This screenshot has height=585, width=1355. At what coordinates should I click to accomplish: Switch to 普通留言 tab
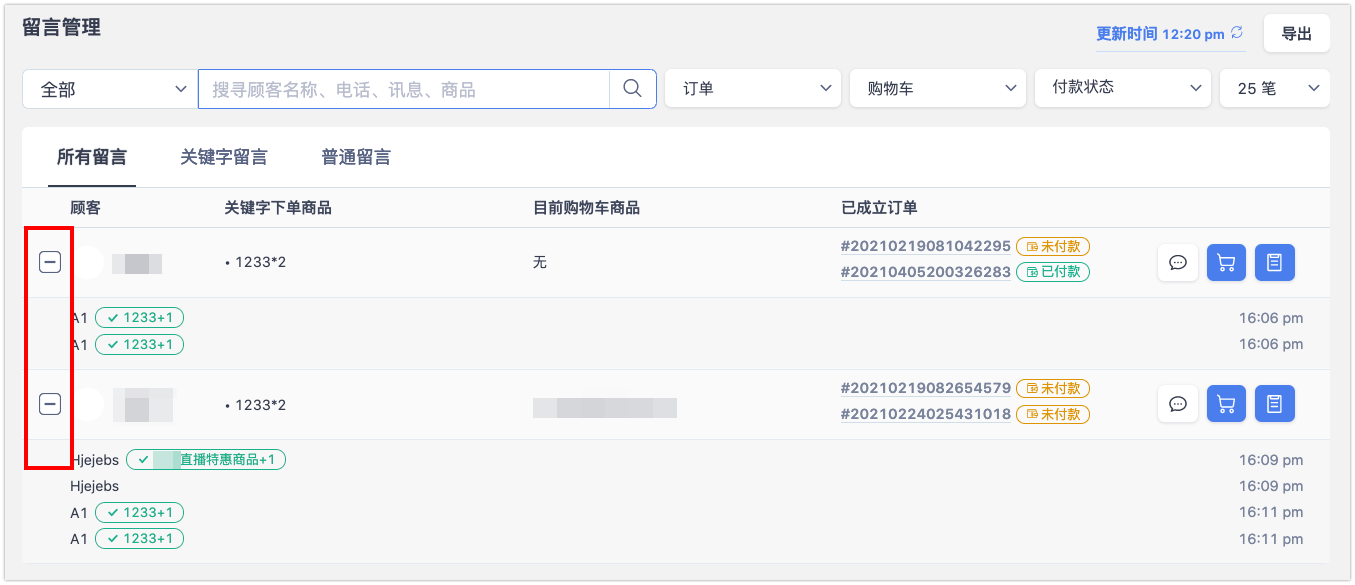click(356, 157)
